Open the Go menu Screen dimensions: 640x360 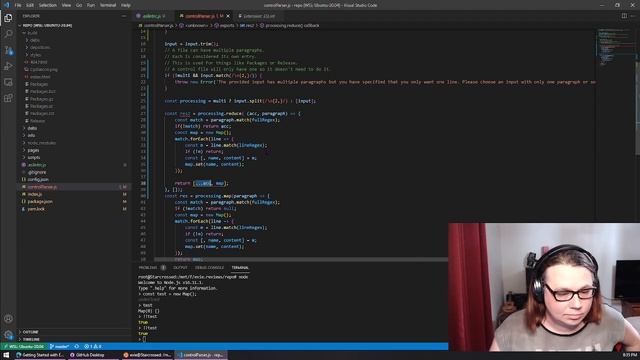(x=79, y=5)
